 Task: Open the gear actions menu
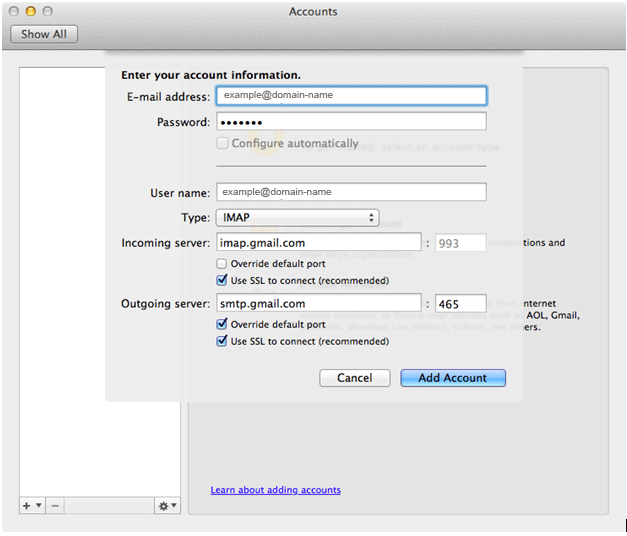click(167, 506)
